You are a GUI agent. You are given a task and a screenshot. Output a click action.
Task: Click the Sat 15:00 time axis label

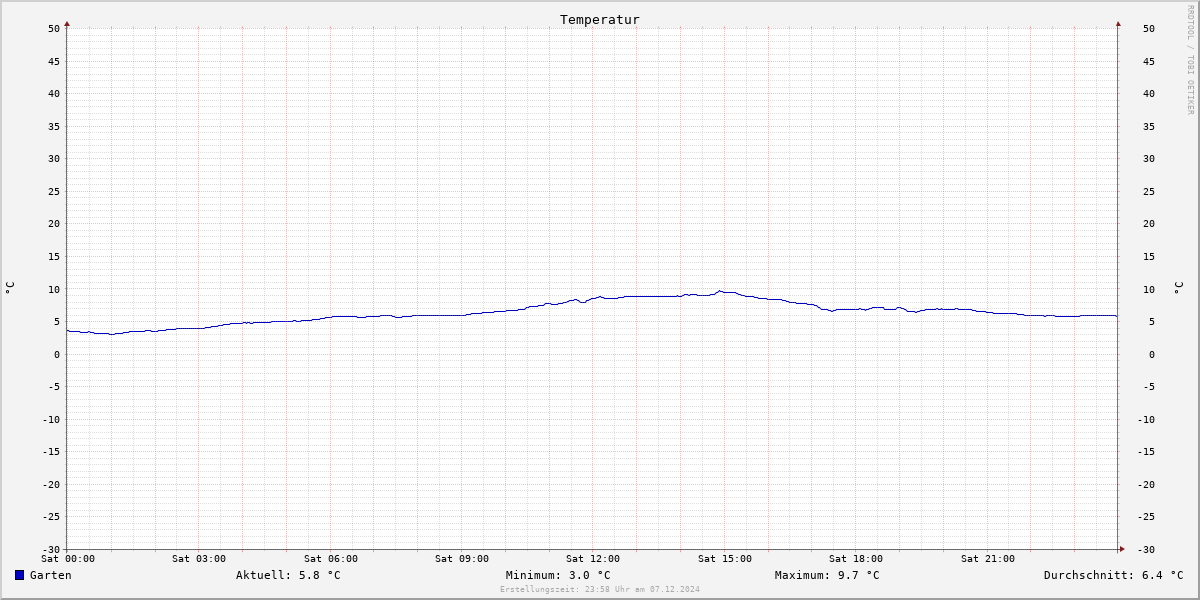click(725, 559)
